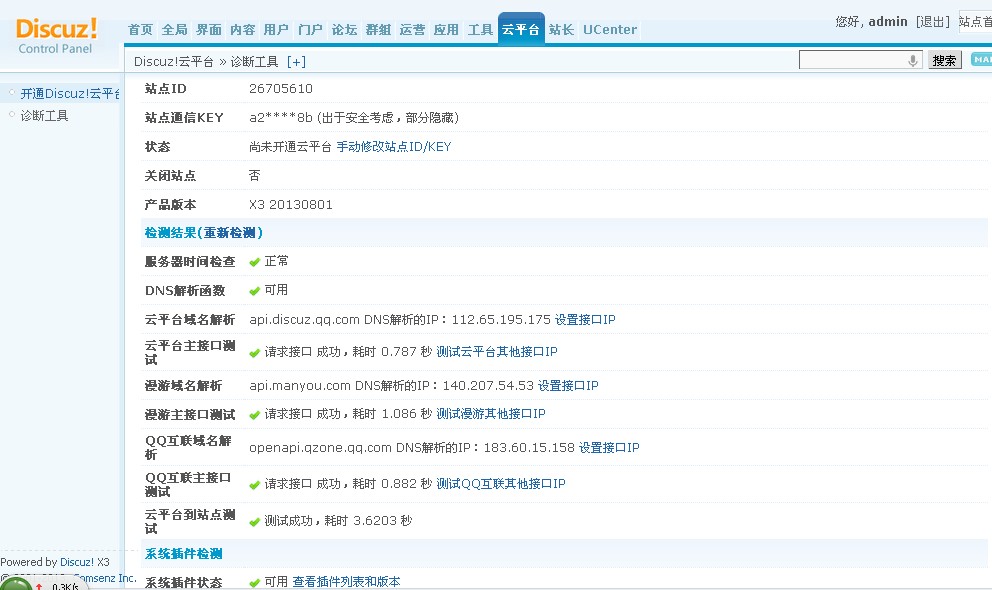Open the 全局 menu tab
Screen dimensions: 992x590
pos(175,30)
